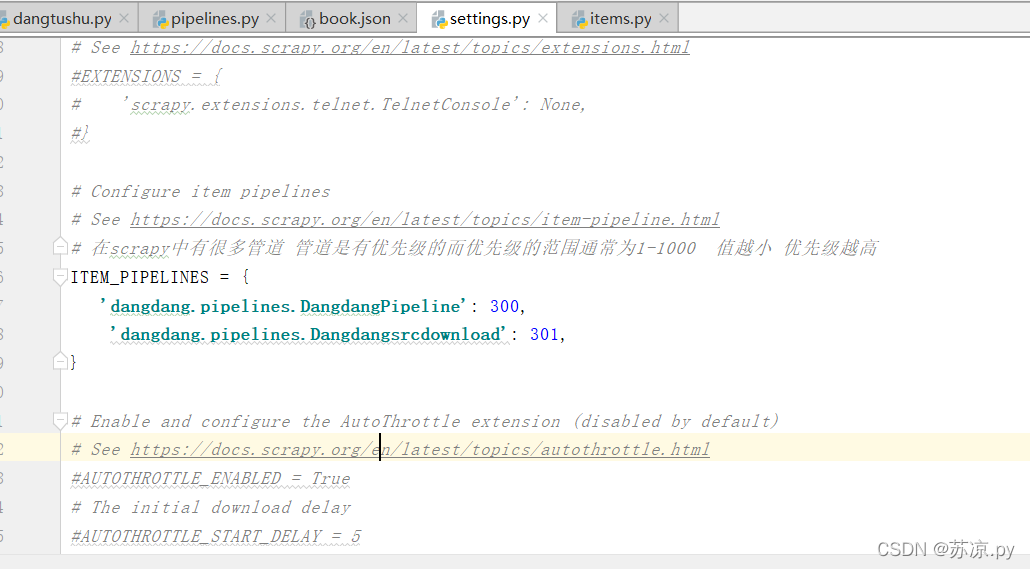Close the settings.py tab
The width and height of the screenshot is (1030, 569).
(543, 18)
